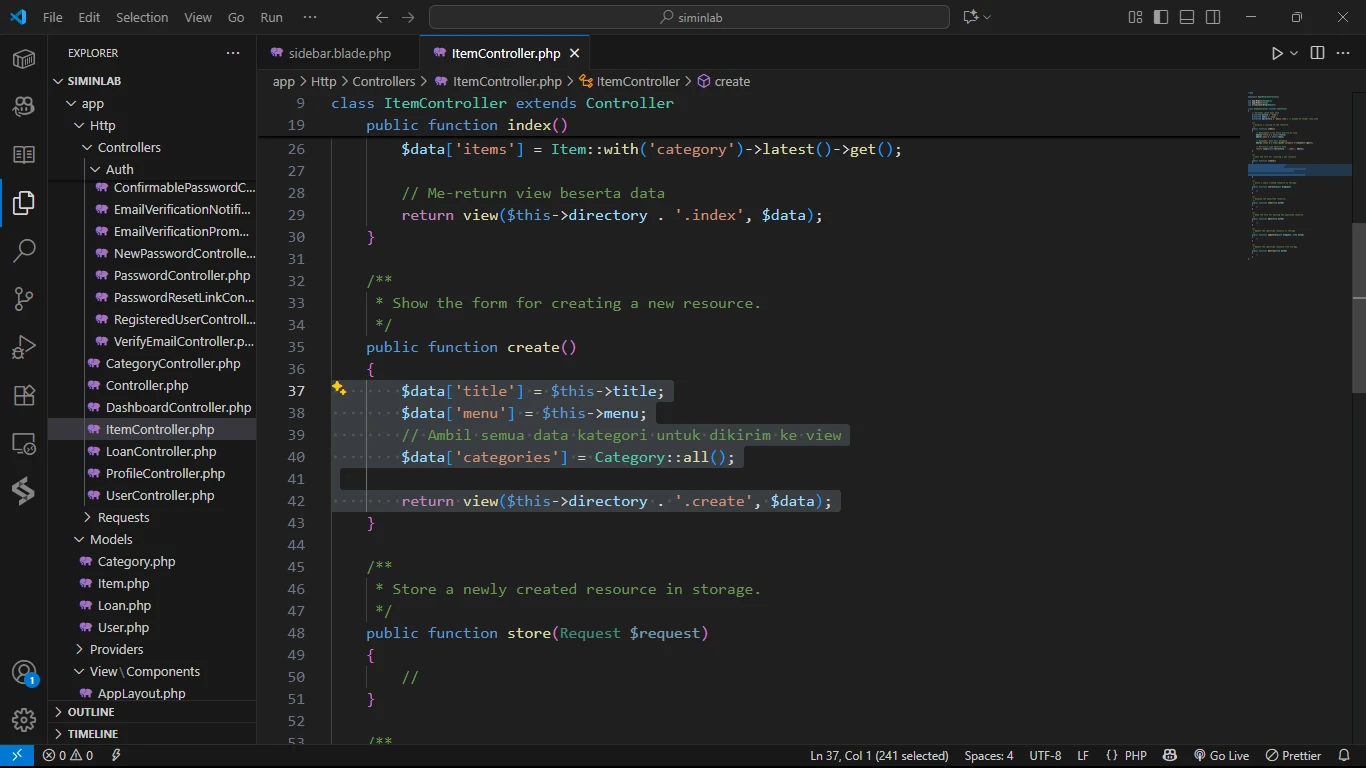Image resolution: width=1366 pixels, height=768 pixels.
Task: Expand the Requests folder
Action: coord(123,517)
